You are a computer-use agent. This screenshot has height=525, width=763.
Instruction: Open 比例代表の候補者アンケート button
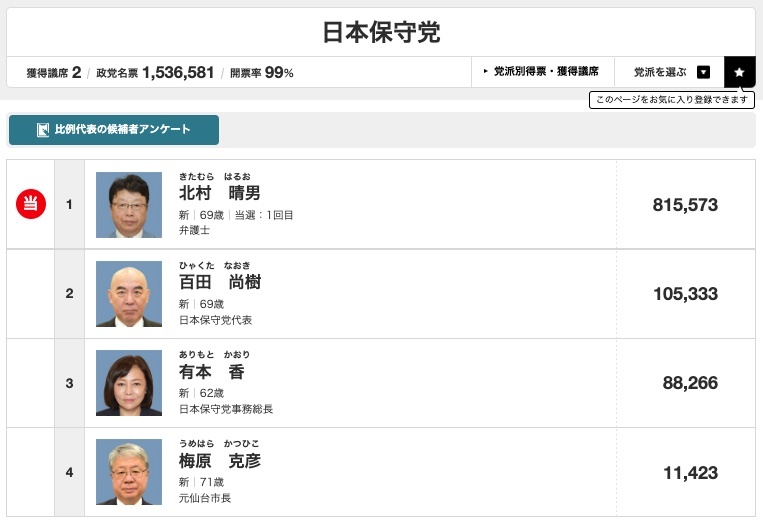pos(114,130)
